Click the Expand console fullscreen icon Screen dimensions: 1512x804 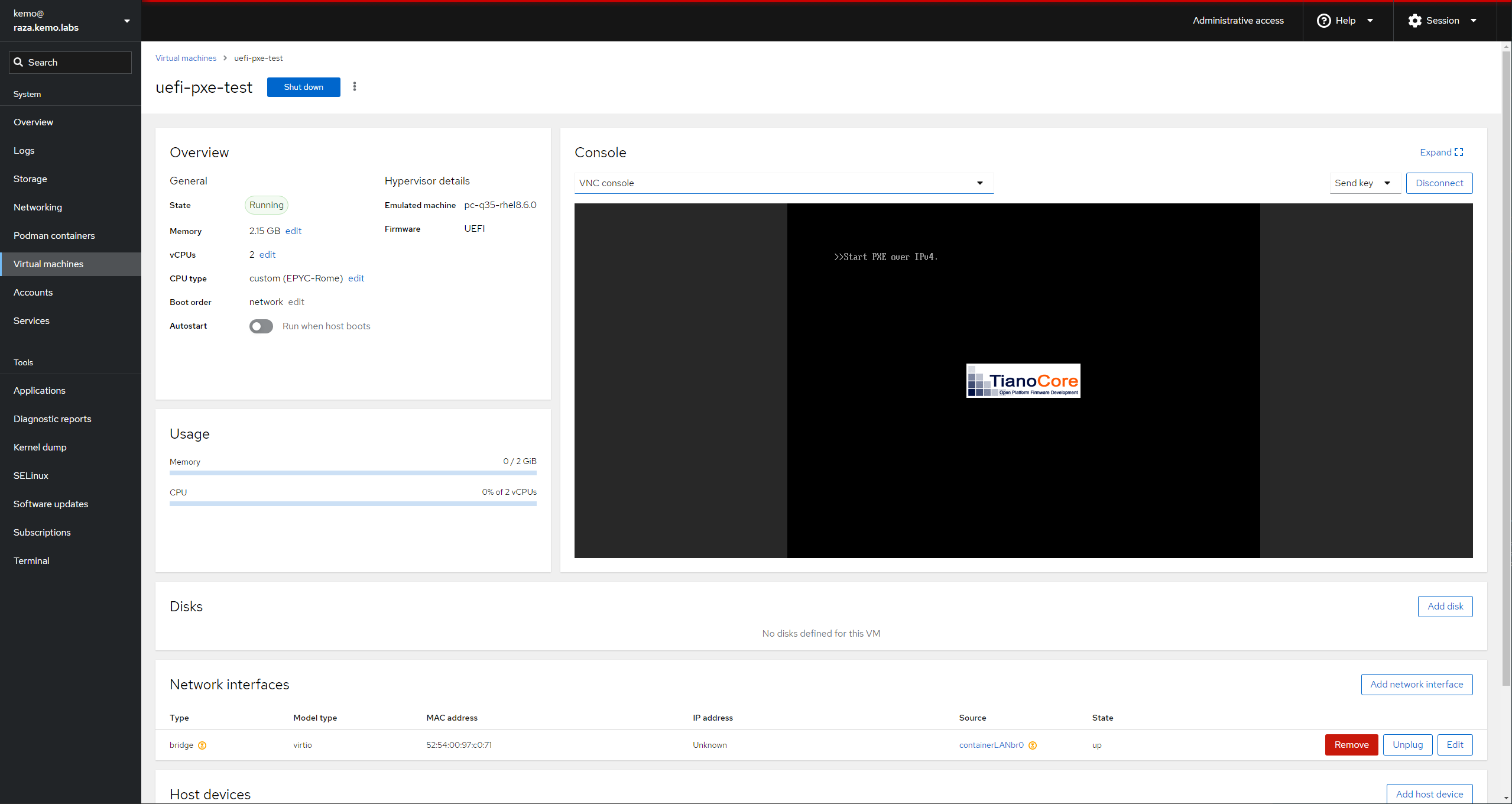1459,152
